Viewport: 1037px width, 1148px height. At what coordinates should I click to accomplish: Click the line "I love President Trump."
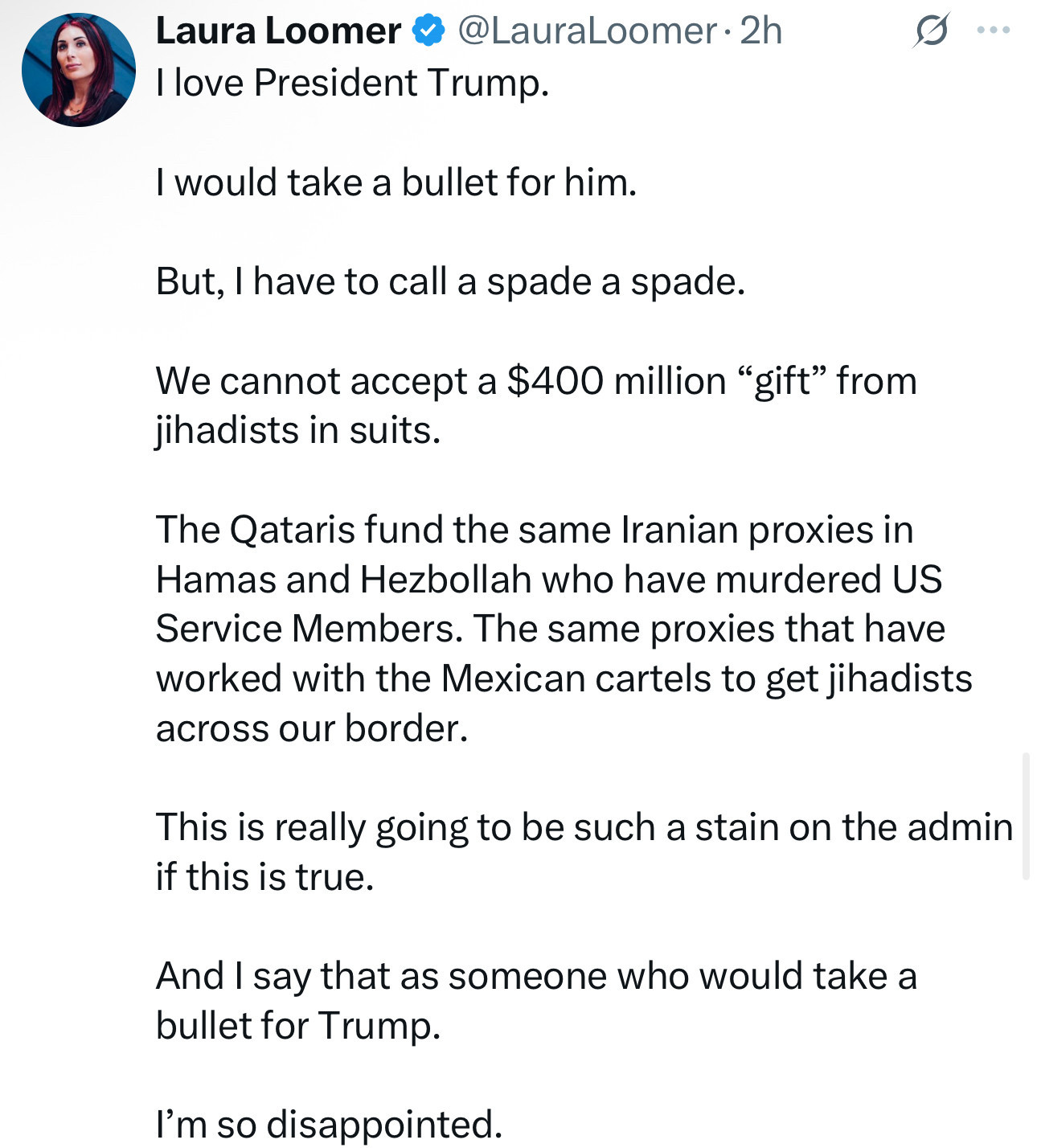[x=353, y=82]
